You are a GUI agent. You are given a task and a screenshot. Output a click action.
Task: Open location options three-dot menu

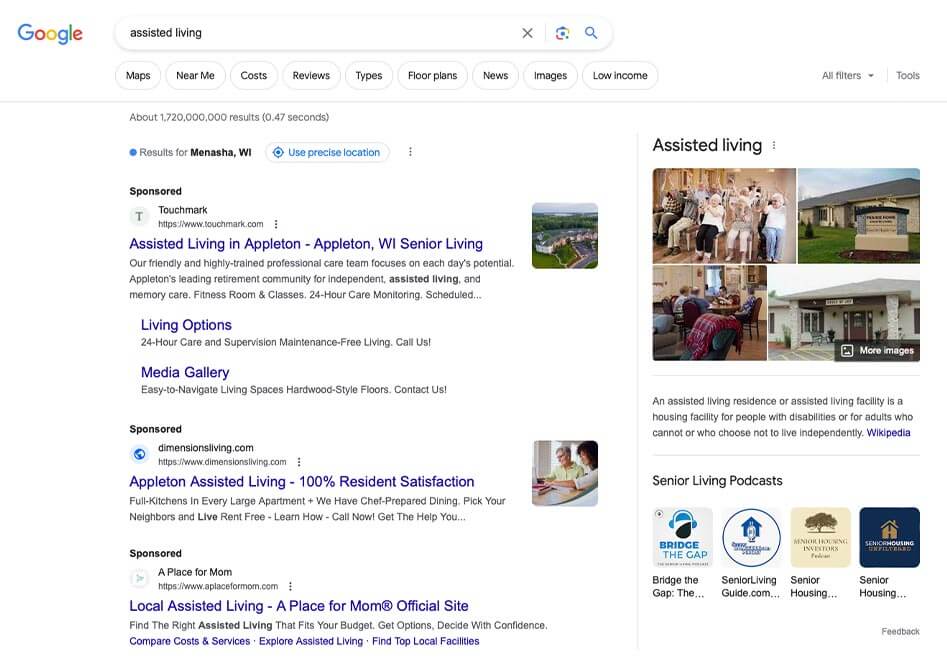tap(410, 152)
